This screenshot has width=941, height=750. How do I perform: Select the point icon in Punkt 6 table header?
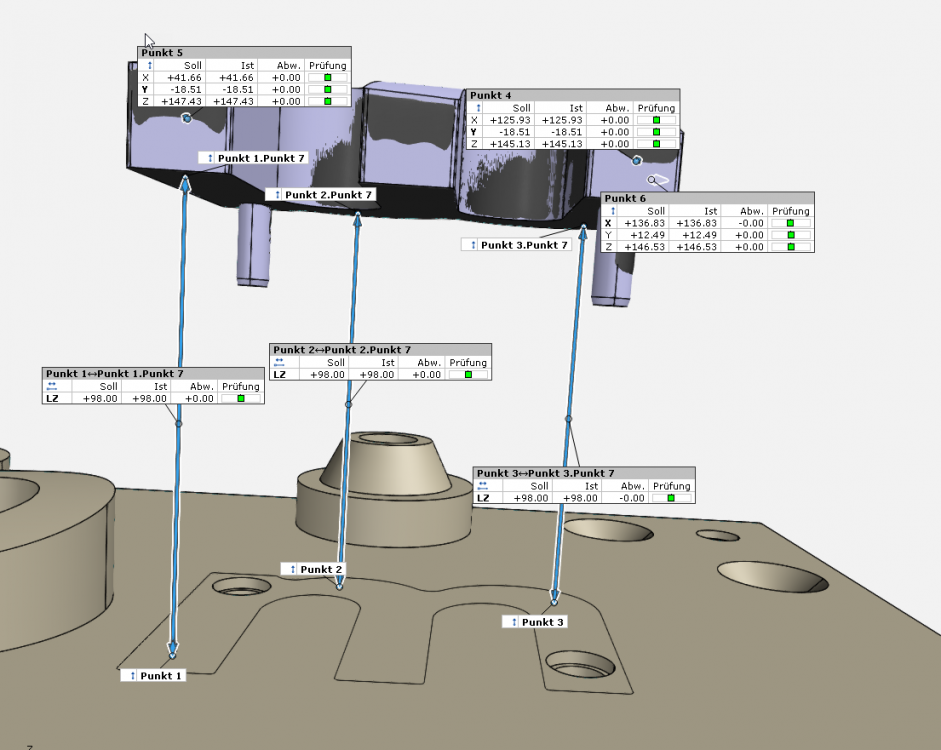(612, 211)
